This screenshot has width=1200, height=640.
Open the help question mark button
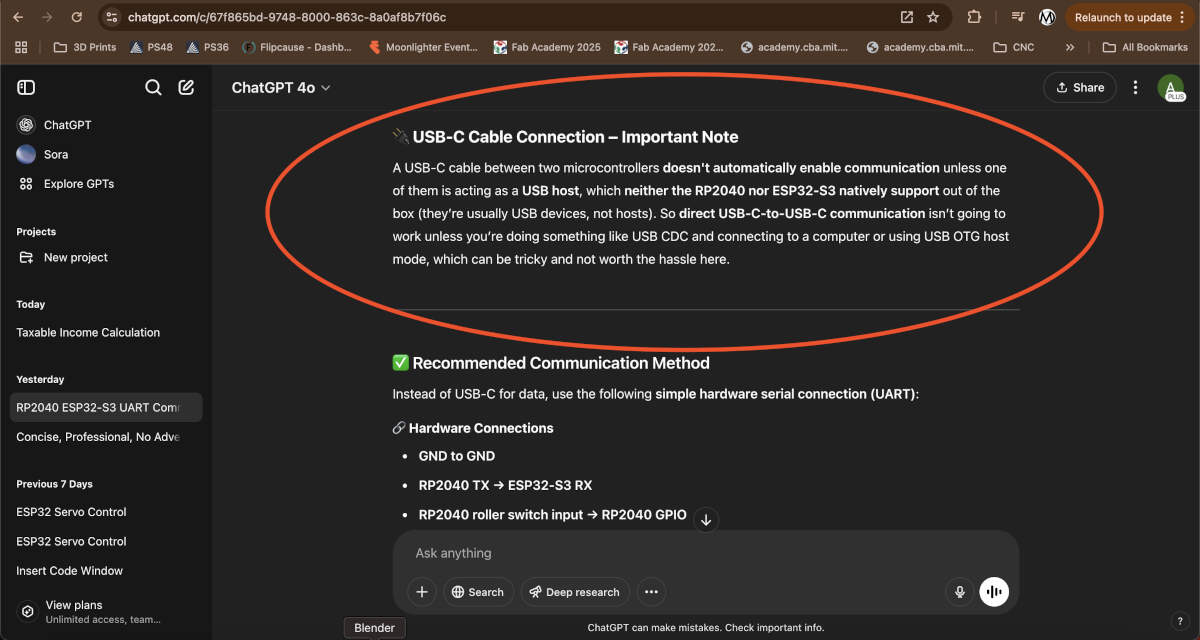1179,621
